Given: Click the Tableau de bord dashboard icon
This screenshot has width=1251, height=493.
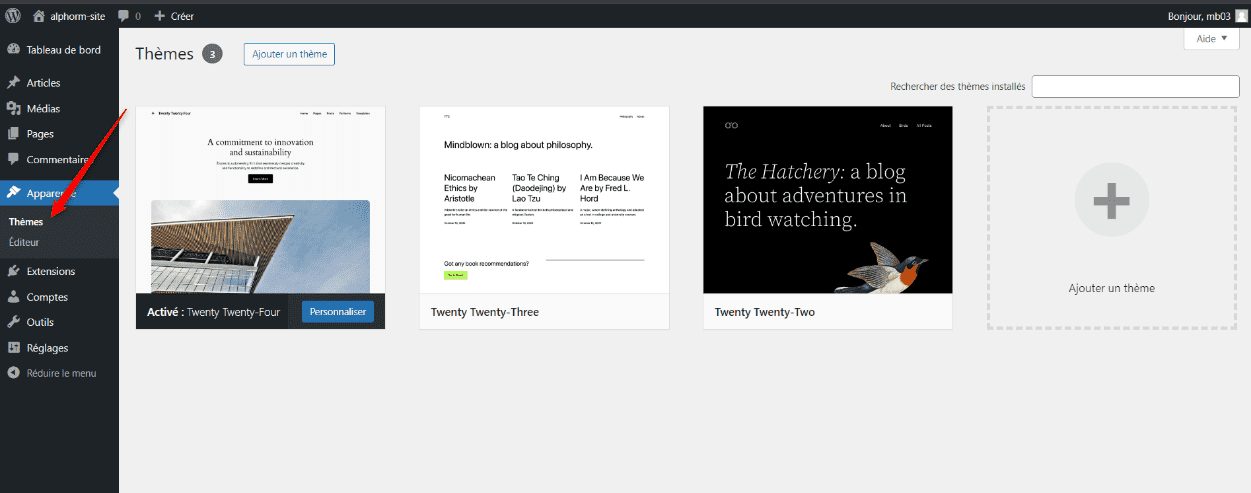Looking at the screenshot, I should [13, 50].
